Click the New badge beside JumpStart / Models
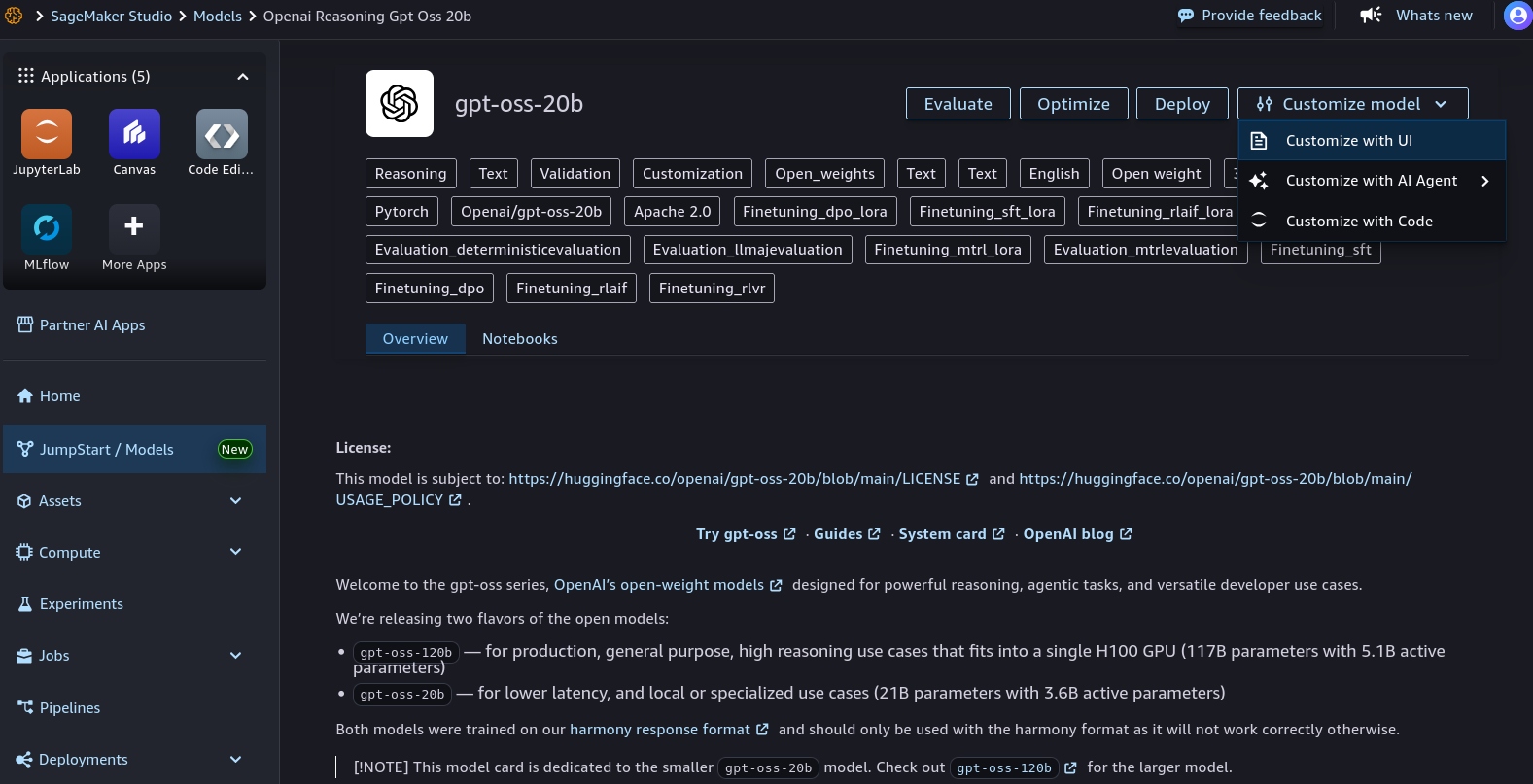The height and width of the screenshot is (784, 1533). click(x=234, y=449)
